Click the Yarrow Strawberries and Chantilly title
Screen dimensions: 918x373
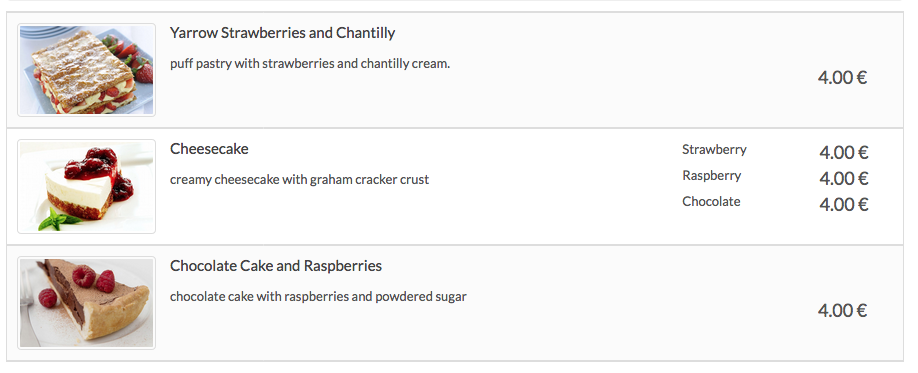pos(282,33)
